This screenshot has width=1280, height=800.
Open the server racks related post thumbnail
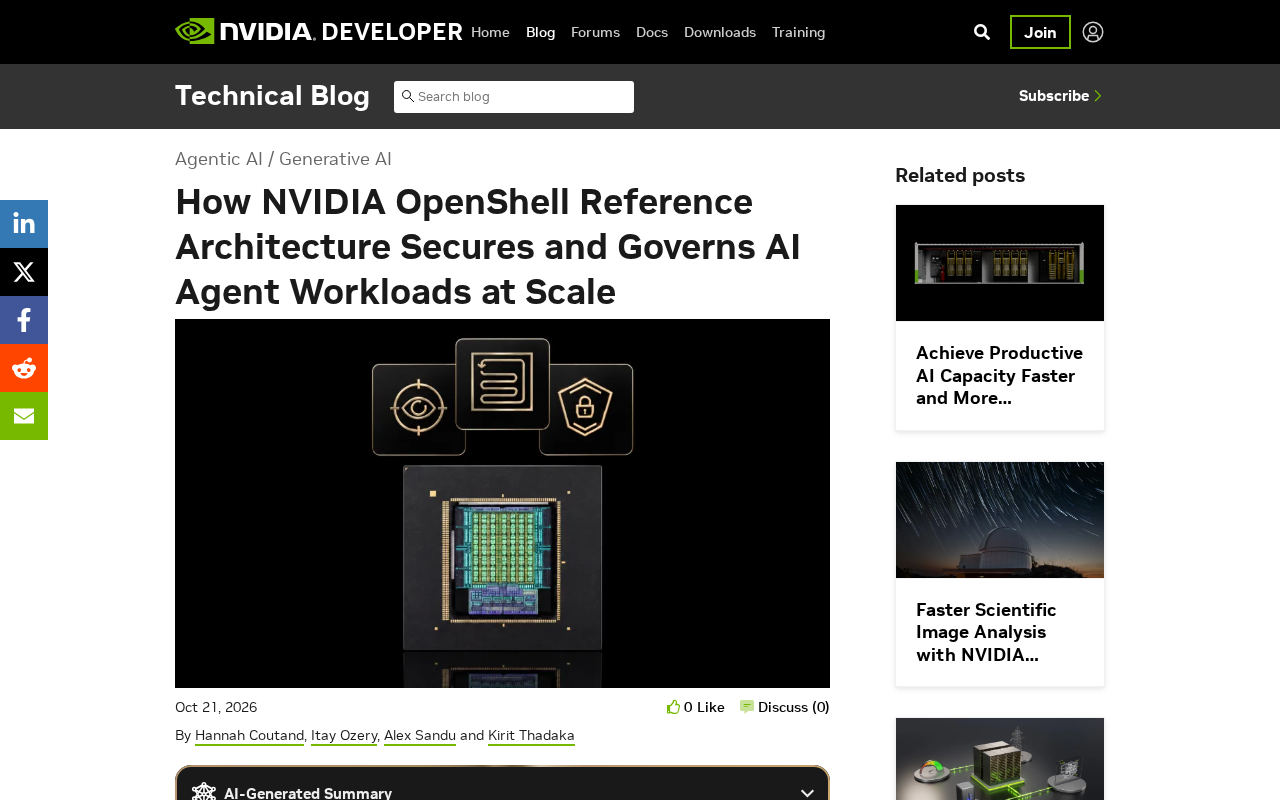[x=1000, y=263]
